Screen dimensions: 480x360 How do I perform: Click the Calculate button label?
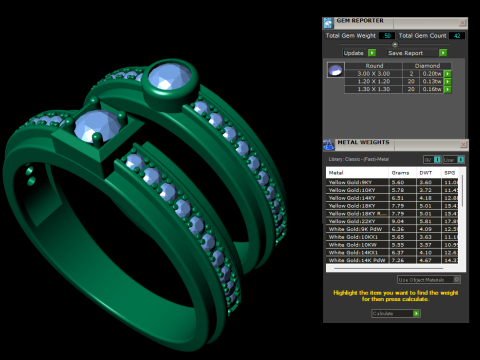coord(383,313)
